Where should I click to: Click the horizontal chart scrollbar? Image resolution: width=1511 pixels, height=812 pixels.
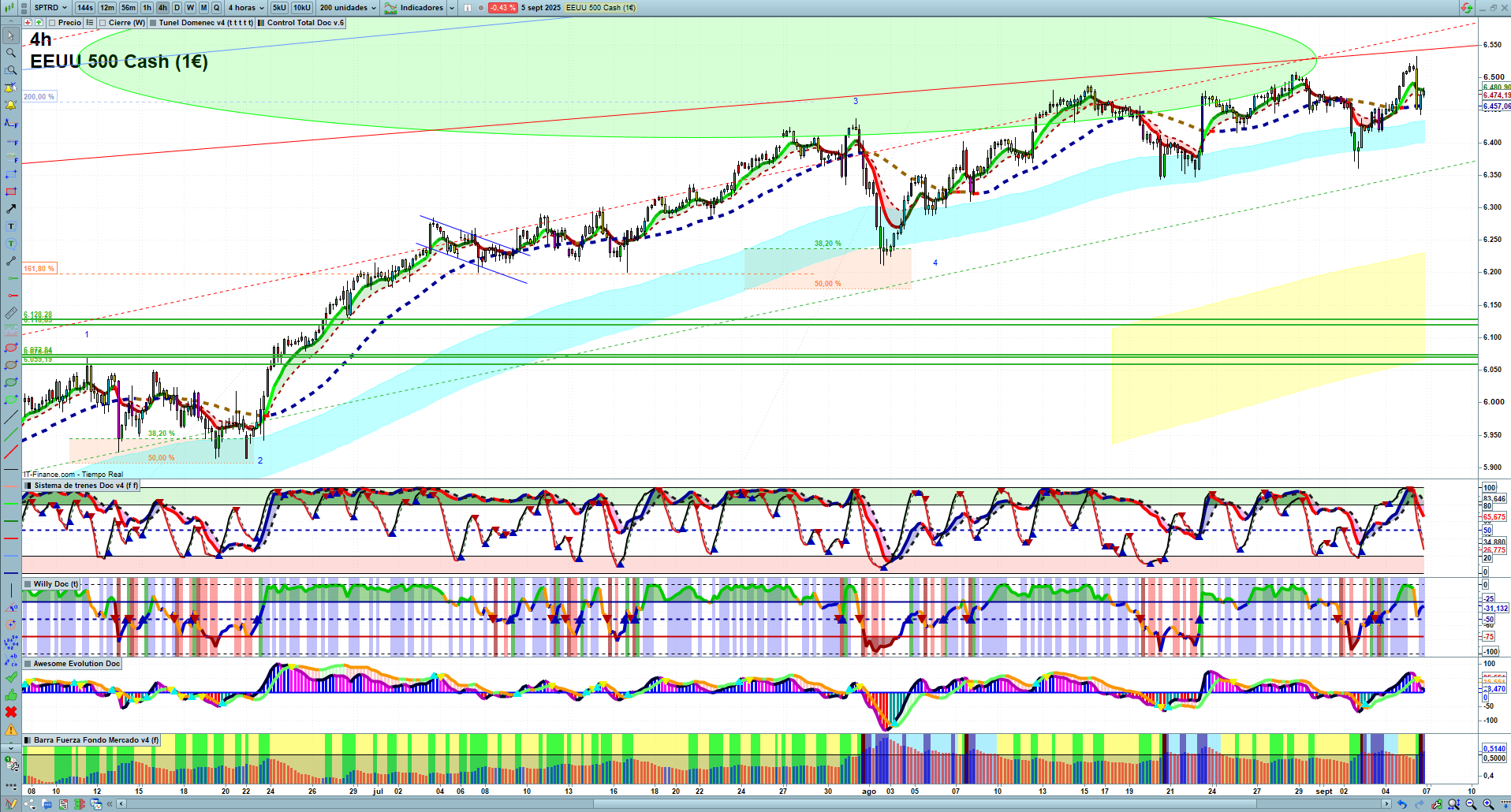(710, 804)
